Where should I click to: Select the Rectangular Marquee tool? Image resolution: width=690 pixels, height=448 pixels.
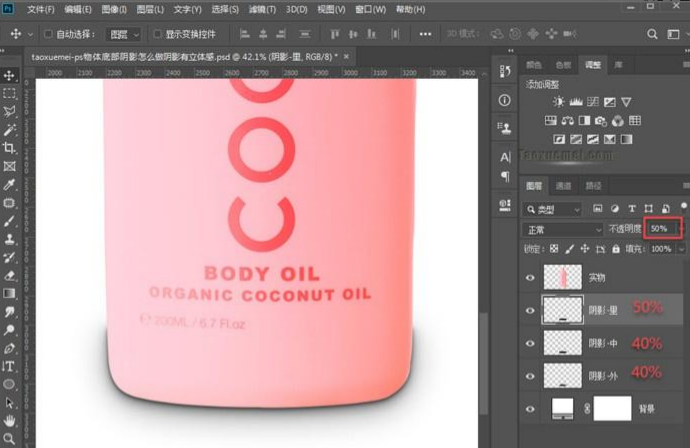9,93
